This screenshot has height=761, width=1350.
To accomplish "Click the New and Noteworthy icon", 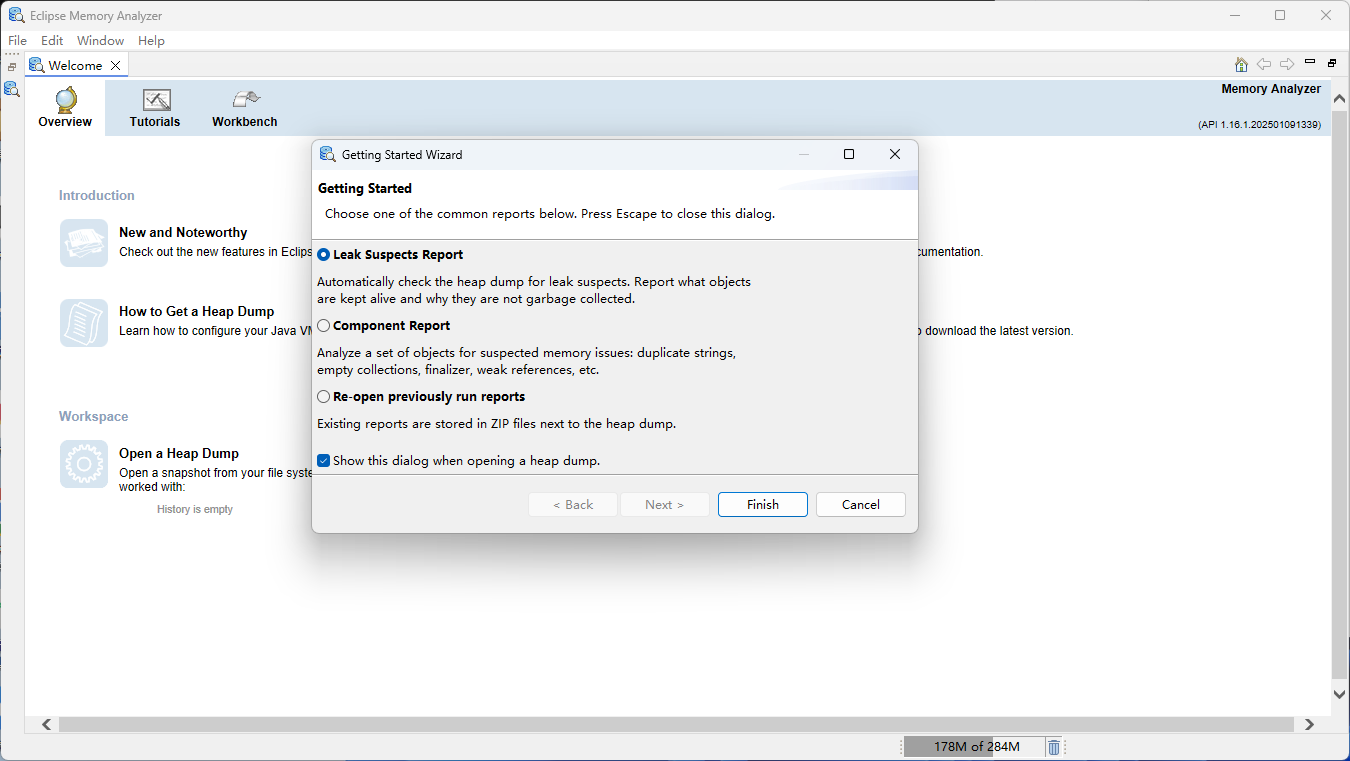I will tap(84, 243).
